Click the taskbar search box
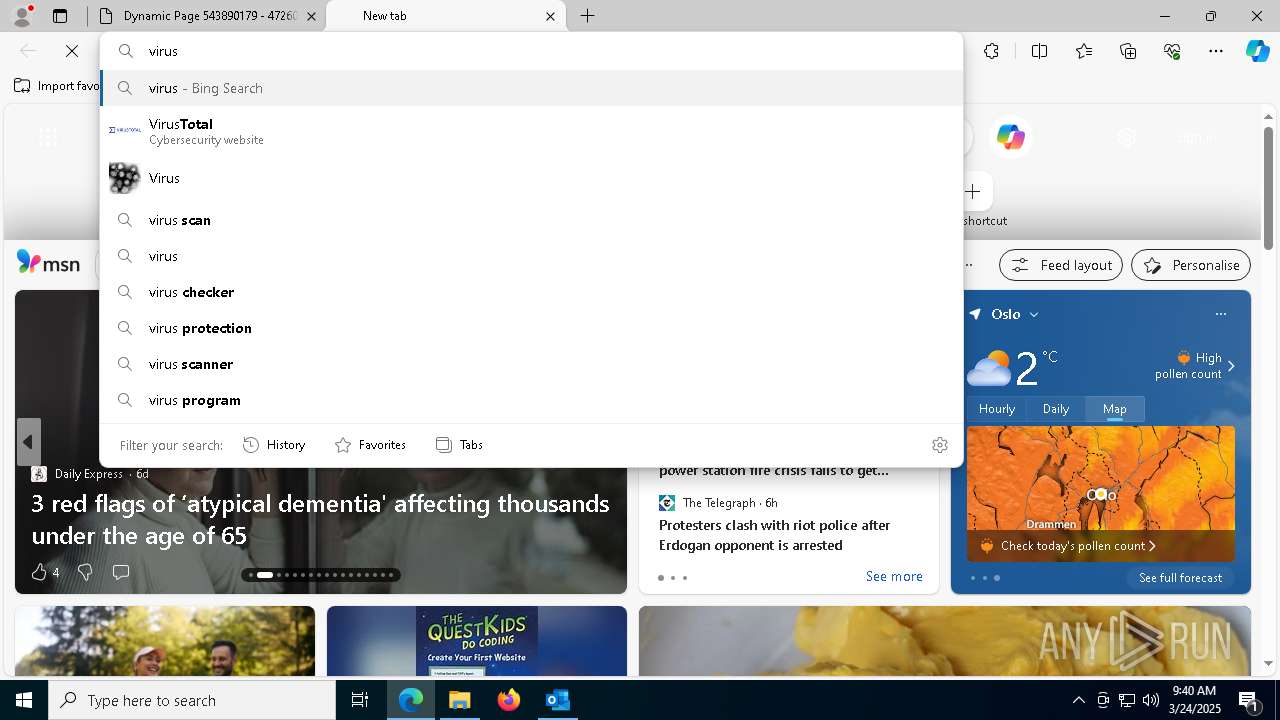The height and width of the screenshot is (720, 1280). tap(192, 700)
